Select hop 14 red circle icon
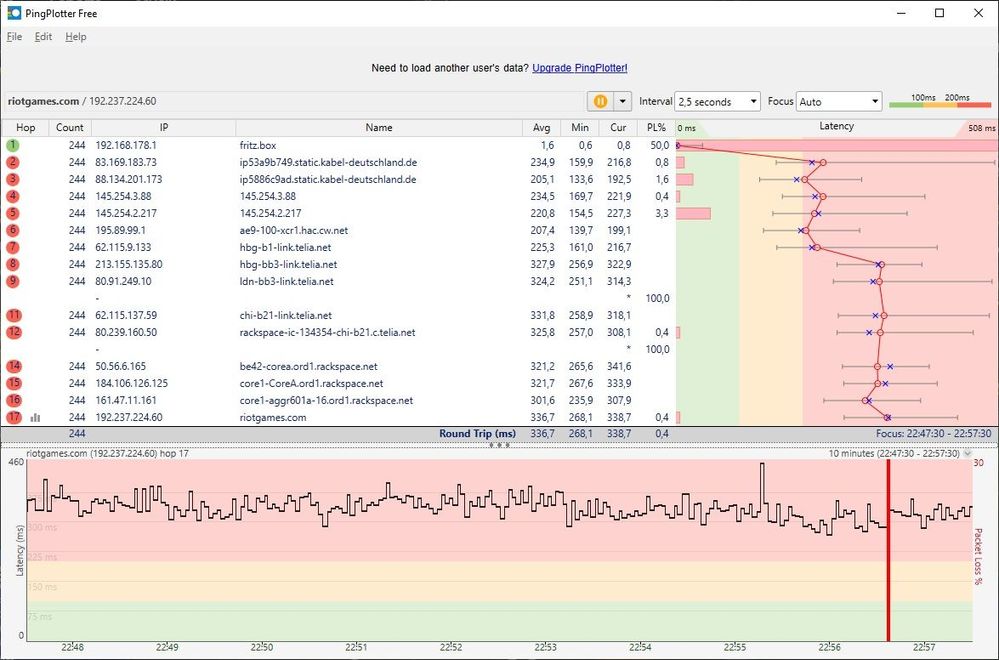Image resolution: width=999 pixels, height=660 pixels. tap(13, 366)
